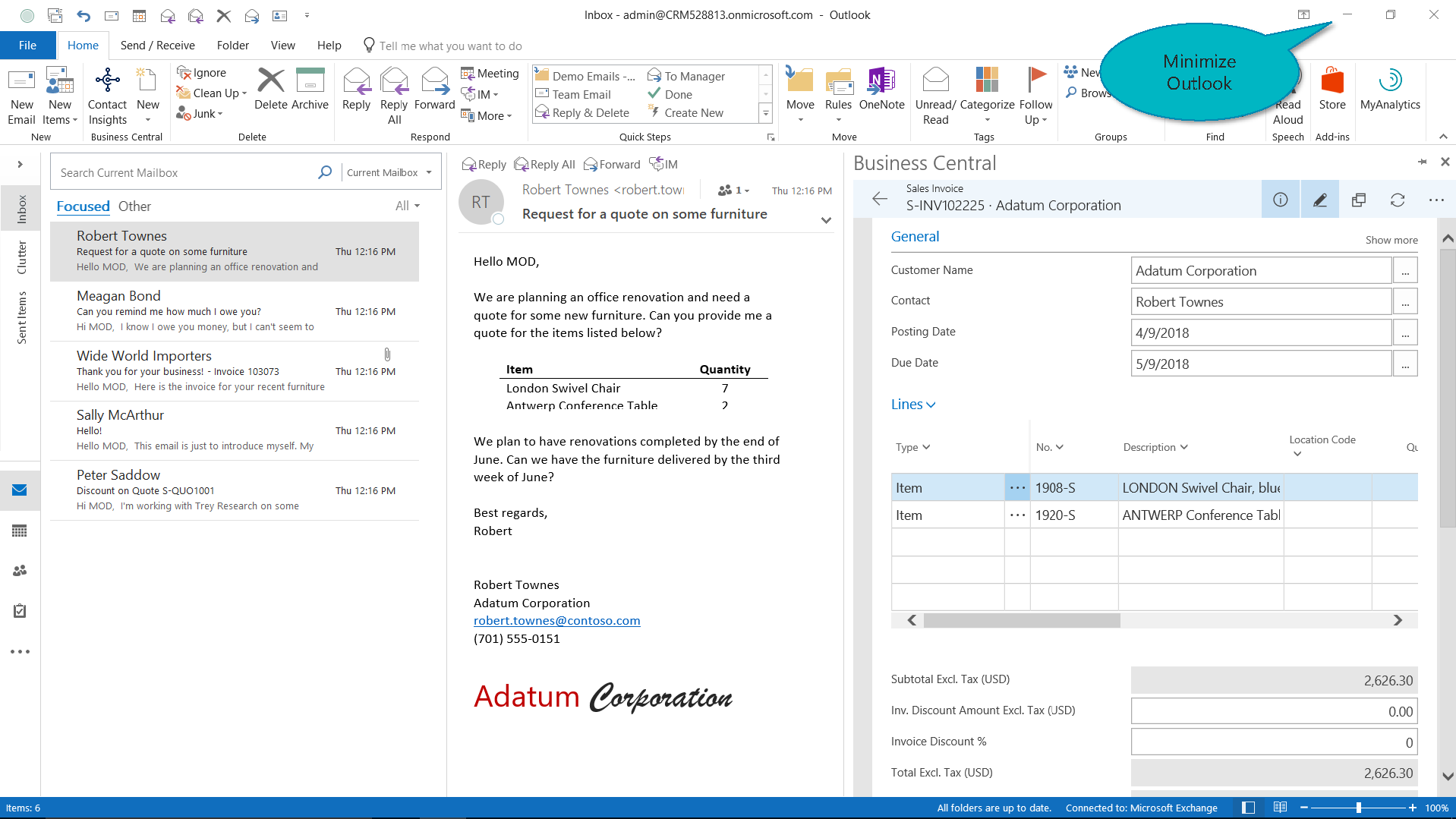The height and width of the screenshot is (819, 1456).
Task: Expand the All filter dropdown in the message list
Action: pyautogui.click(x=407, y=206)
